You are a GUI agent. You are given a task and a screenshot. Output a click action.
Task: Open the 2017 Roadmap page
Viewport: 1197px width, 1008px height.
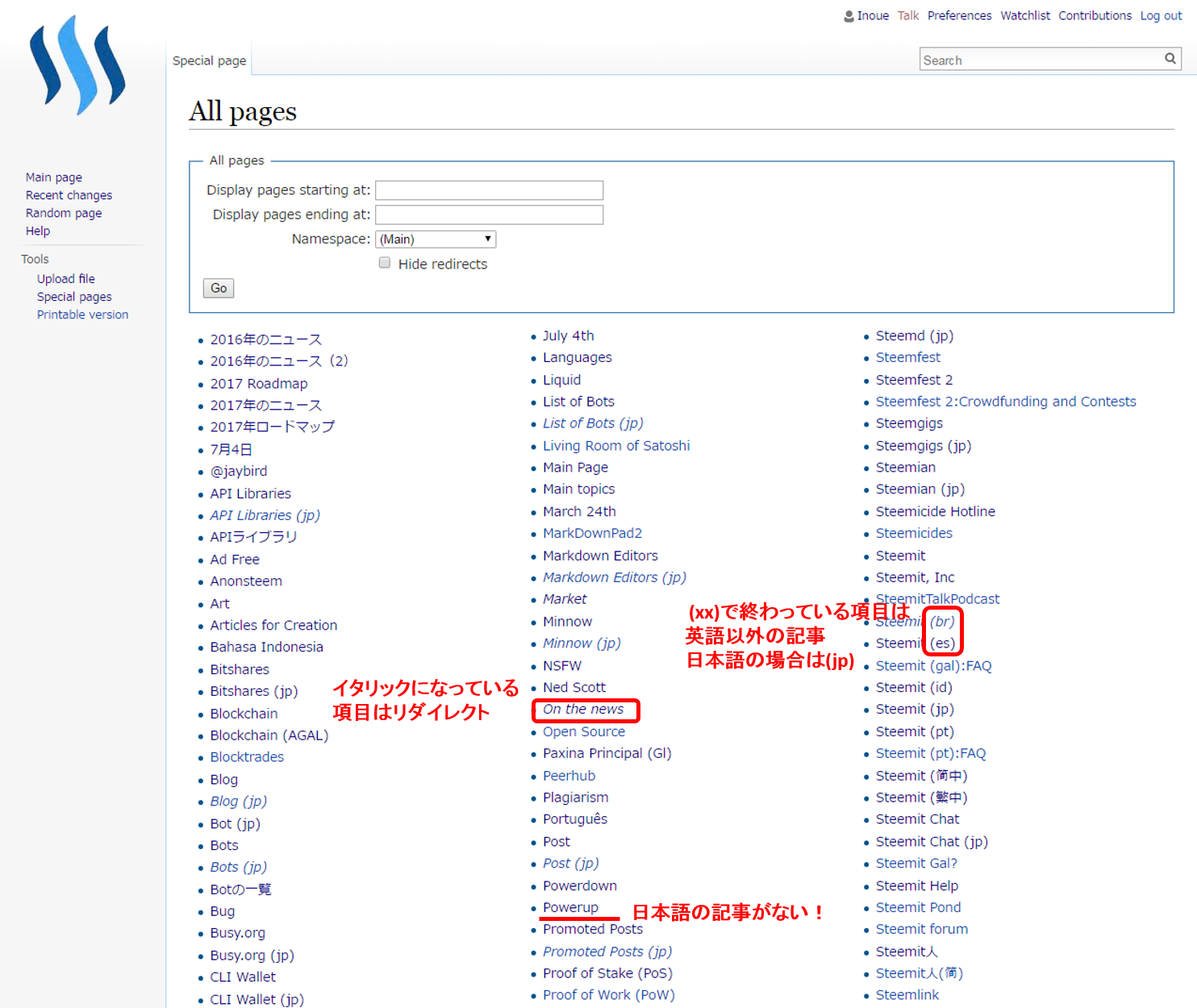click(x=259, y=384)
